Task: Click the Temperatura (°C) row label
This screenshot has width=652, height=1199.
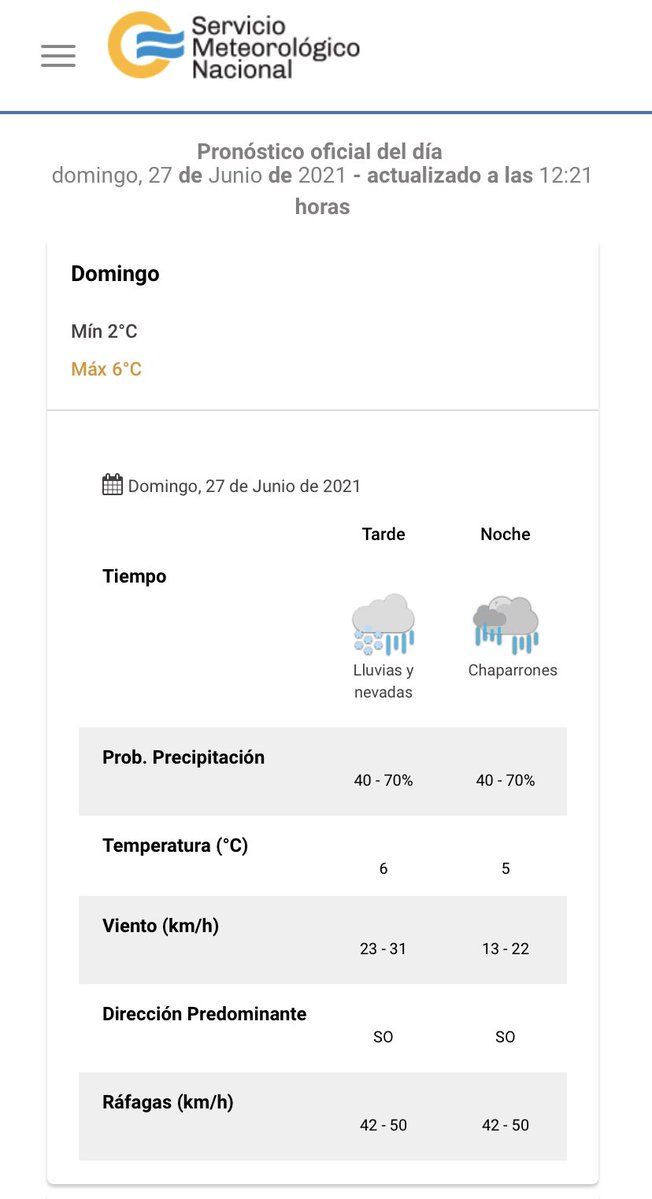Action: [x=175, y=845]
